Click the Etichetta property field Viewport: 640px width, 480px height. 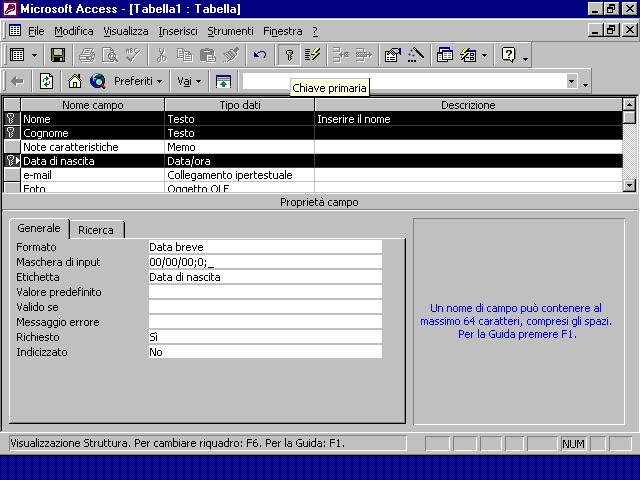point(265,277)
